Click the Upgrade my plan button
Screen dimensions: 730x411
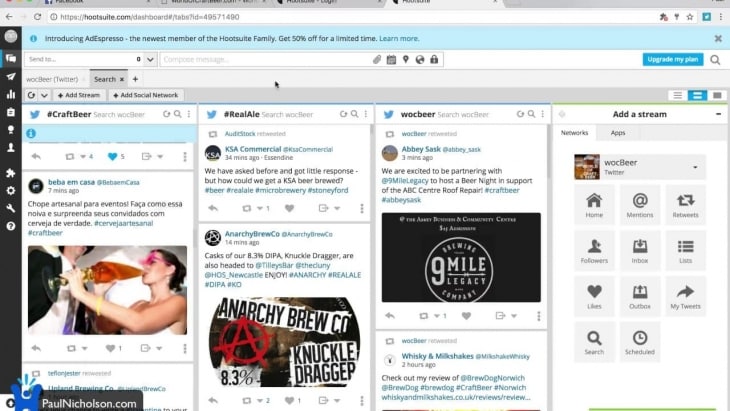672,60
